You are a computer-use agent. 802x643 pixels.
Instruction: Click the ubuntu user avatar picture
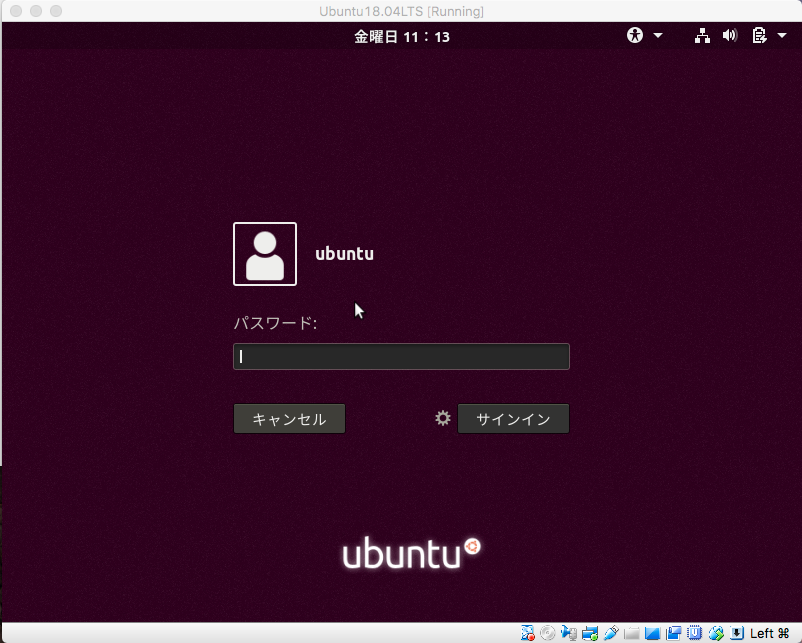265,254
